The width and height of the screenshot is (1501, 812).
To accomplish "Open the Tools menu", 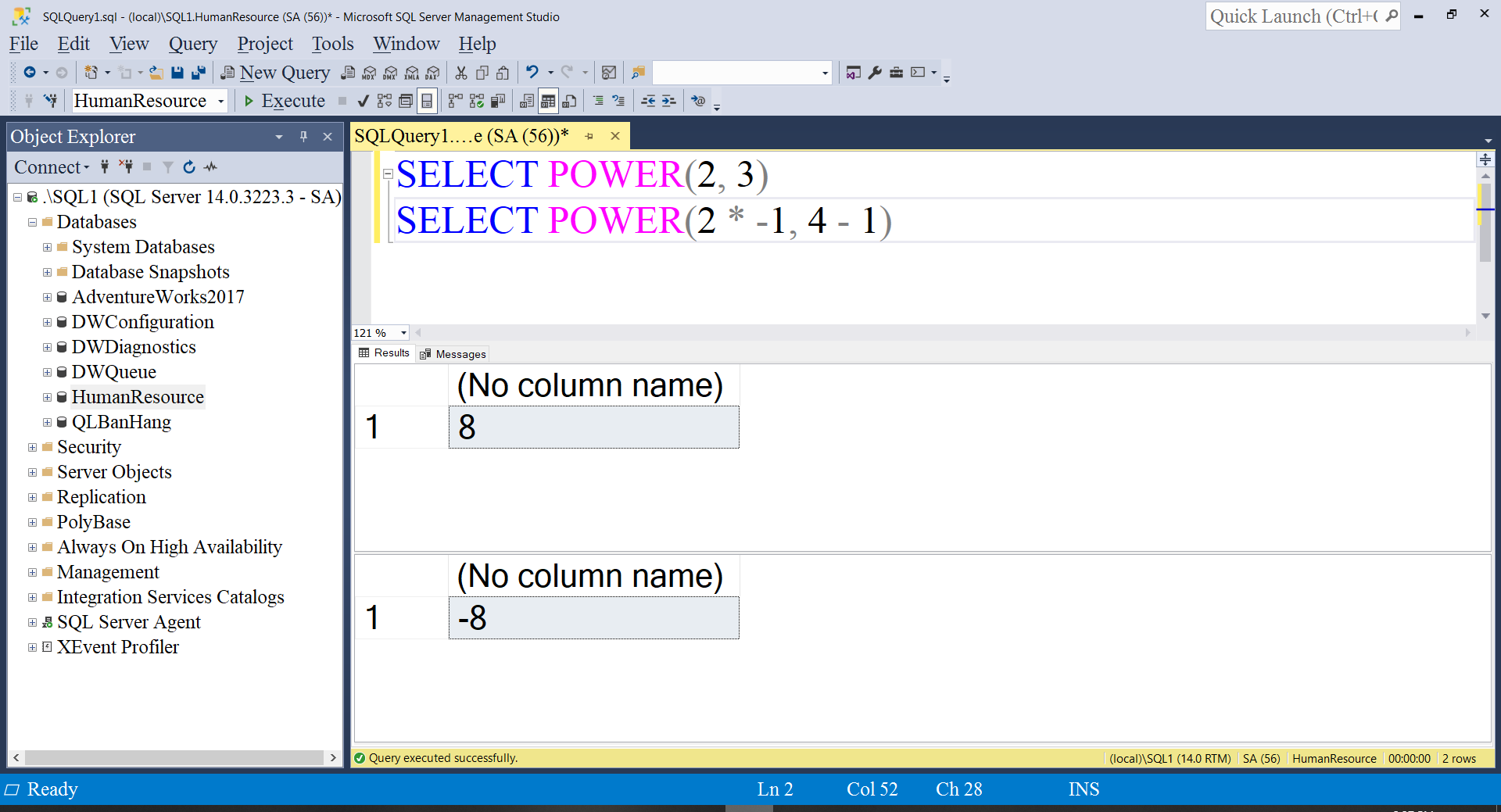I will point(332,44).
